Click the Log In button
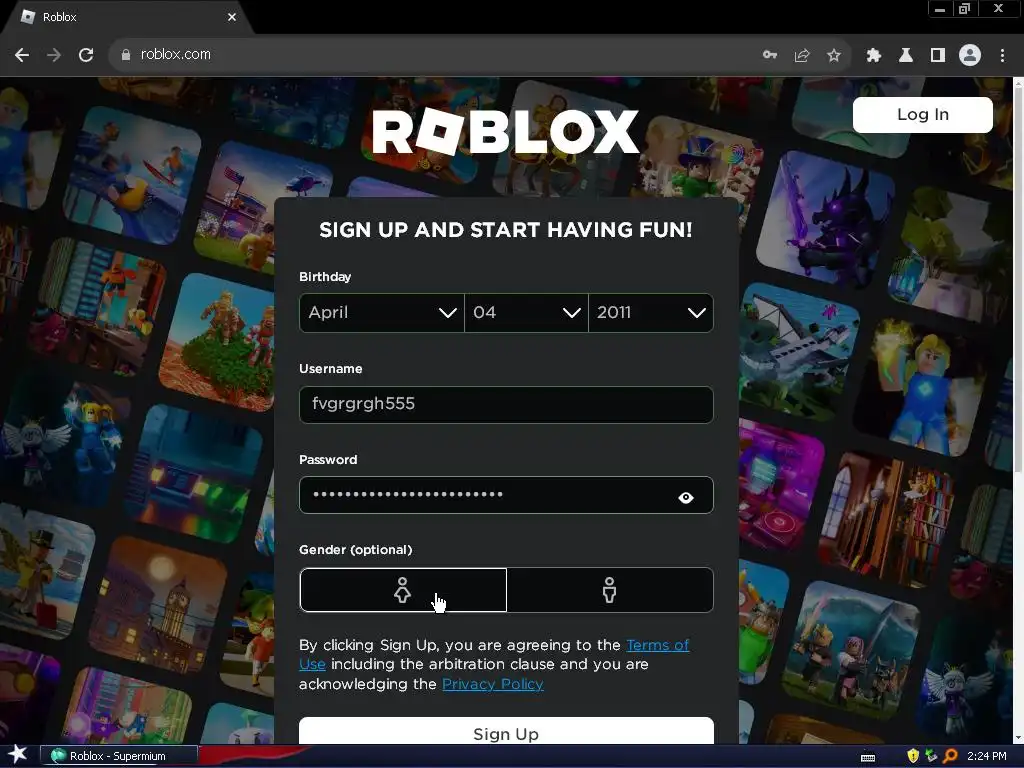Screen dimensions: 1024x768 [x=923, y=115]
